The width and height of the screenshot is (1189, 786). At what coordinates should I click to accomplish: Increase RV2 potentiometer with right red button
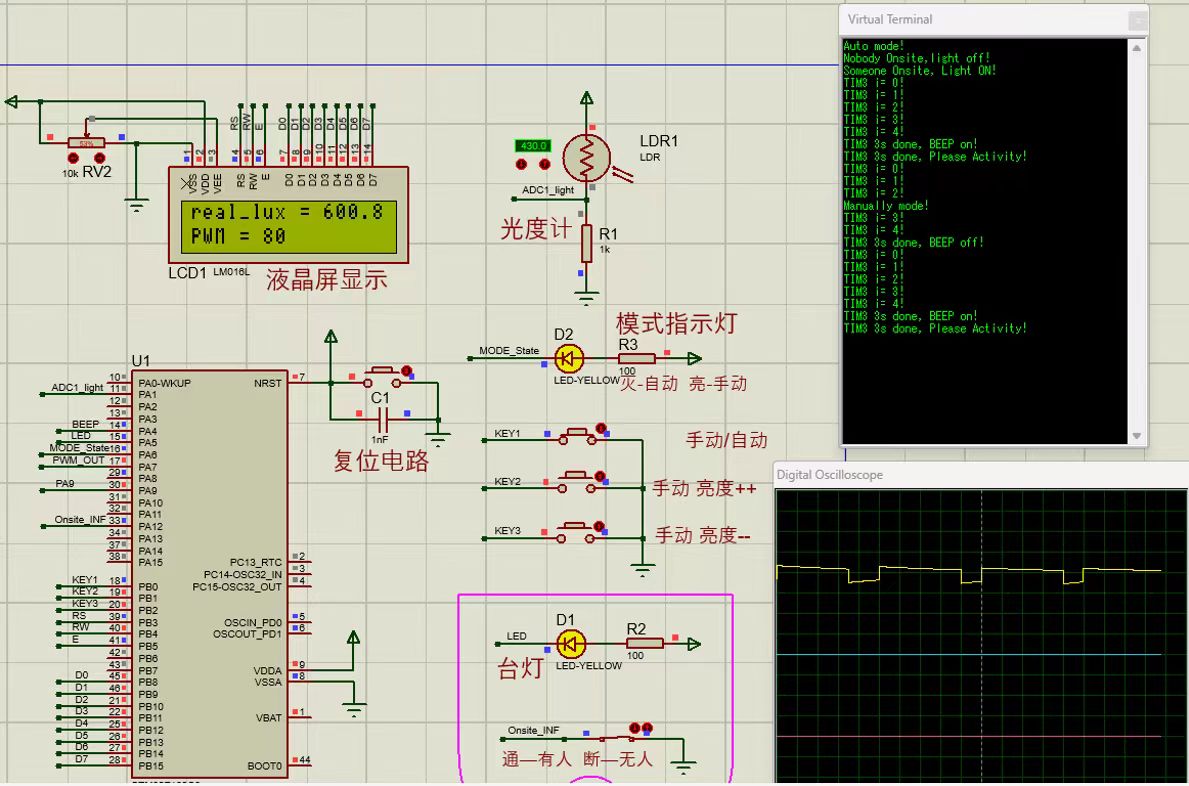tap(101, 158)
